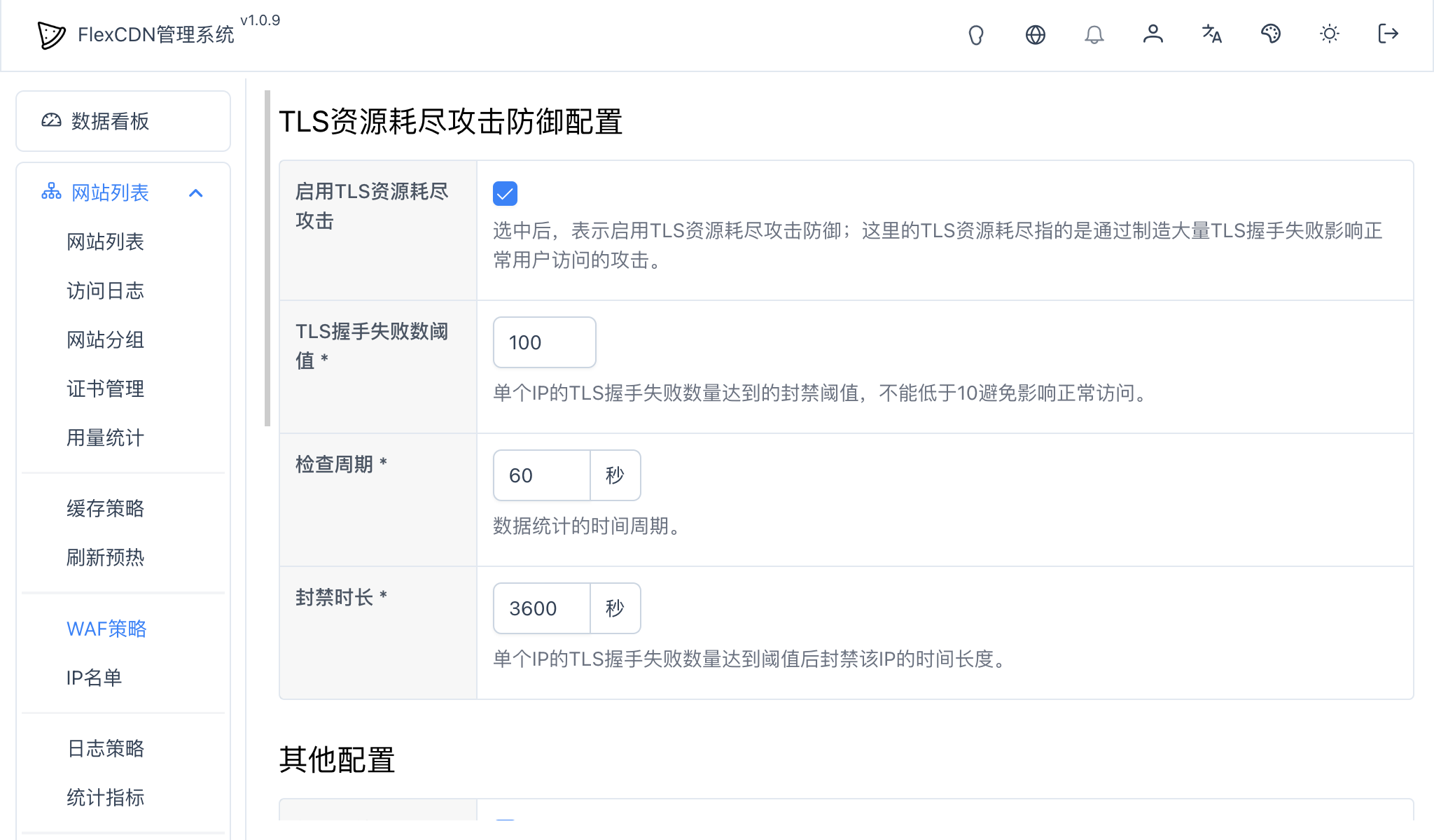Viewport: 1434px width, 840px height.
Task: Select WAF策略 in the sidebar
Action: click(106, 629)
